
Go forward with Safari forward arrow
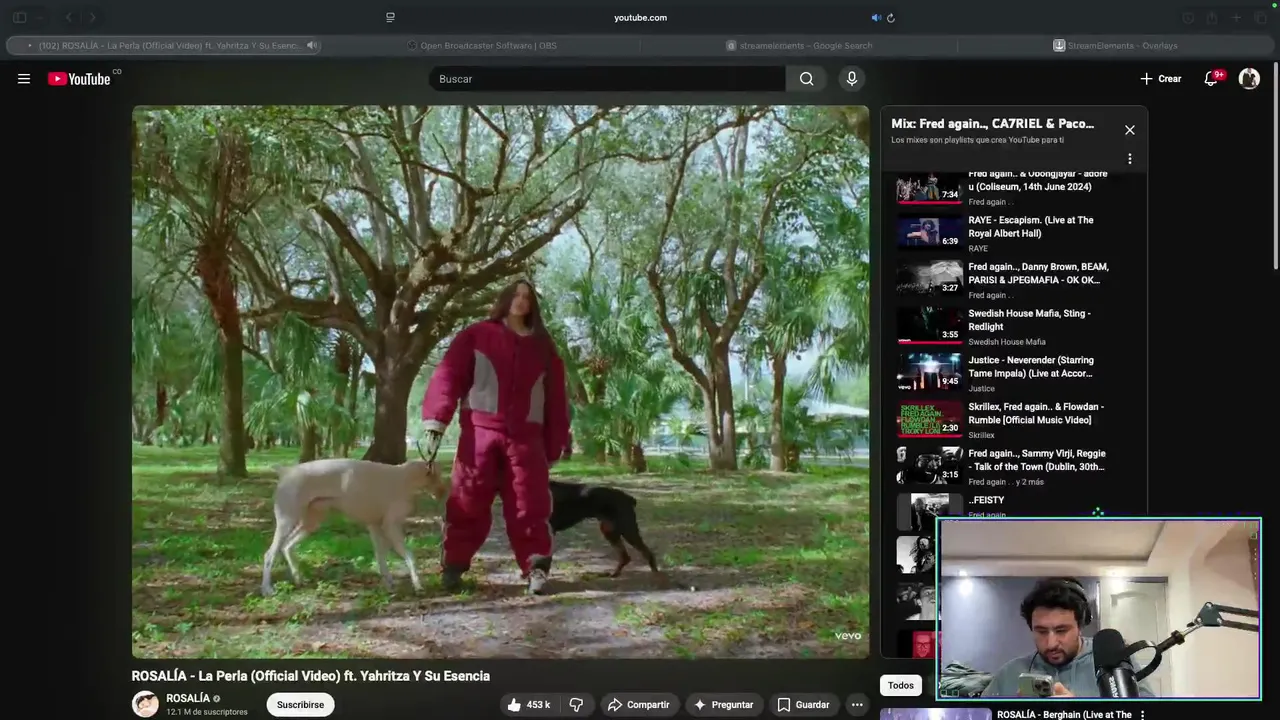(92, 17)
